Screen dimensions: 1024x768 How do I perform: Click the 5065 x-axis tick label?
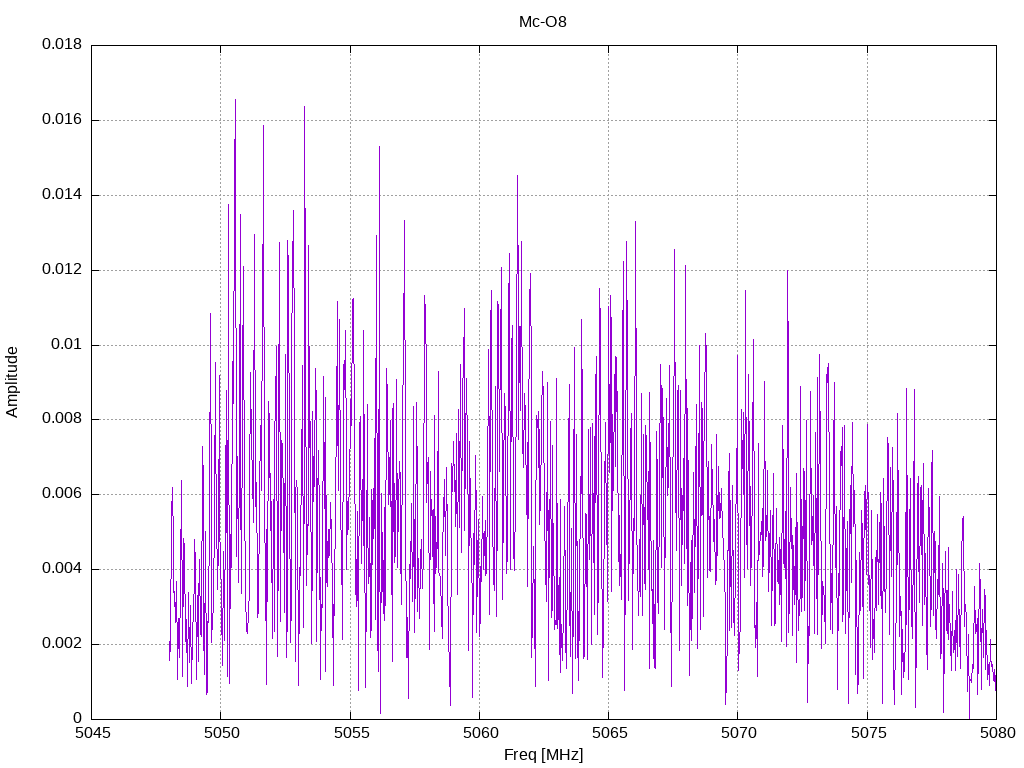point(609,733)
